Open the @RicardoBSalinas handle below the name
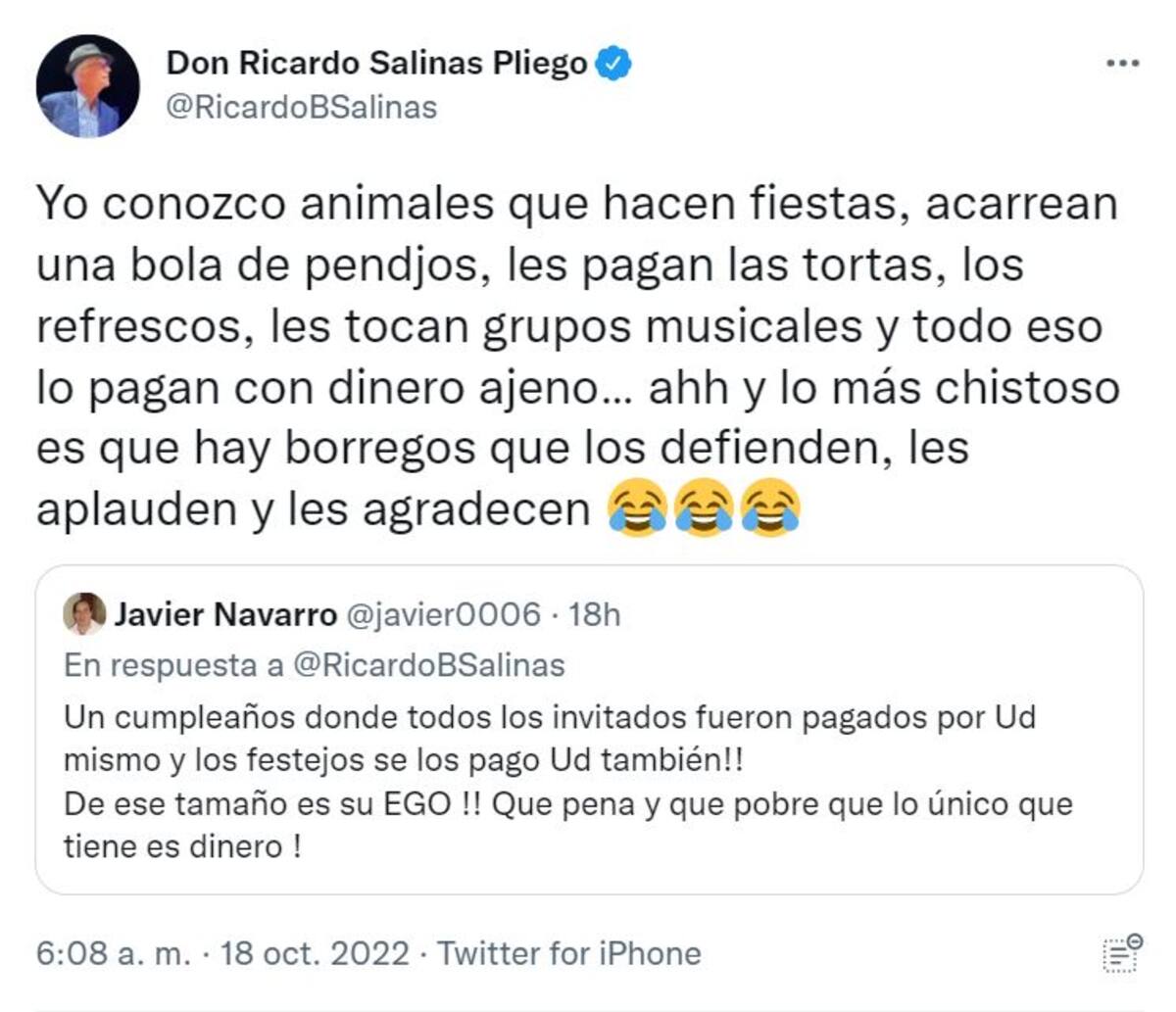This screenshot has height=1012, width=1176. point(302,107)
